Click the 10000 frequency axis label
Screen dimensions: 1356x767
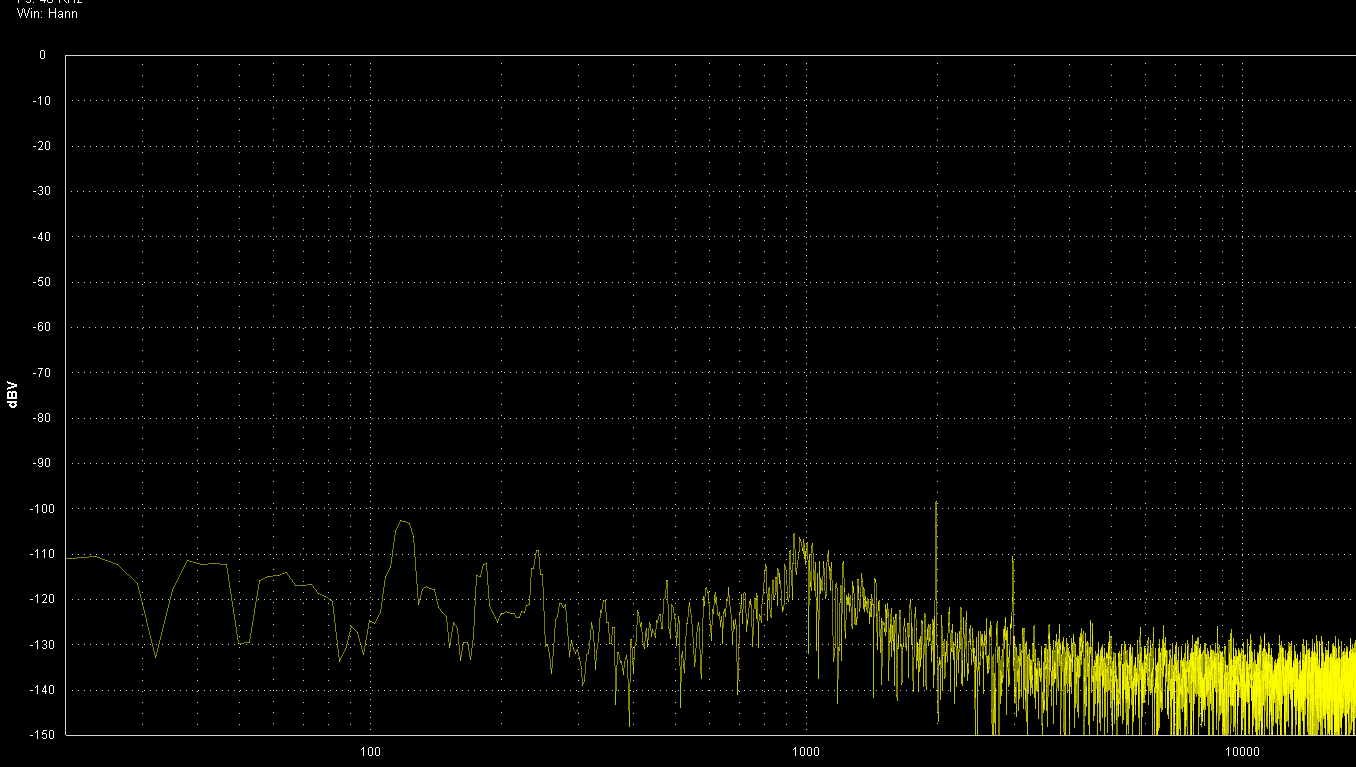point(1242,752)
